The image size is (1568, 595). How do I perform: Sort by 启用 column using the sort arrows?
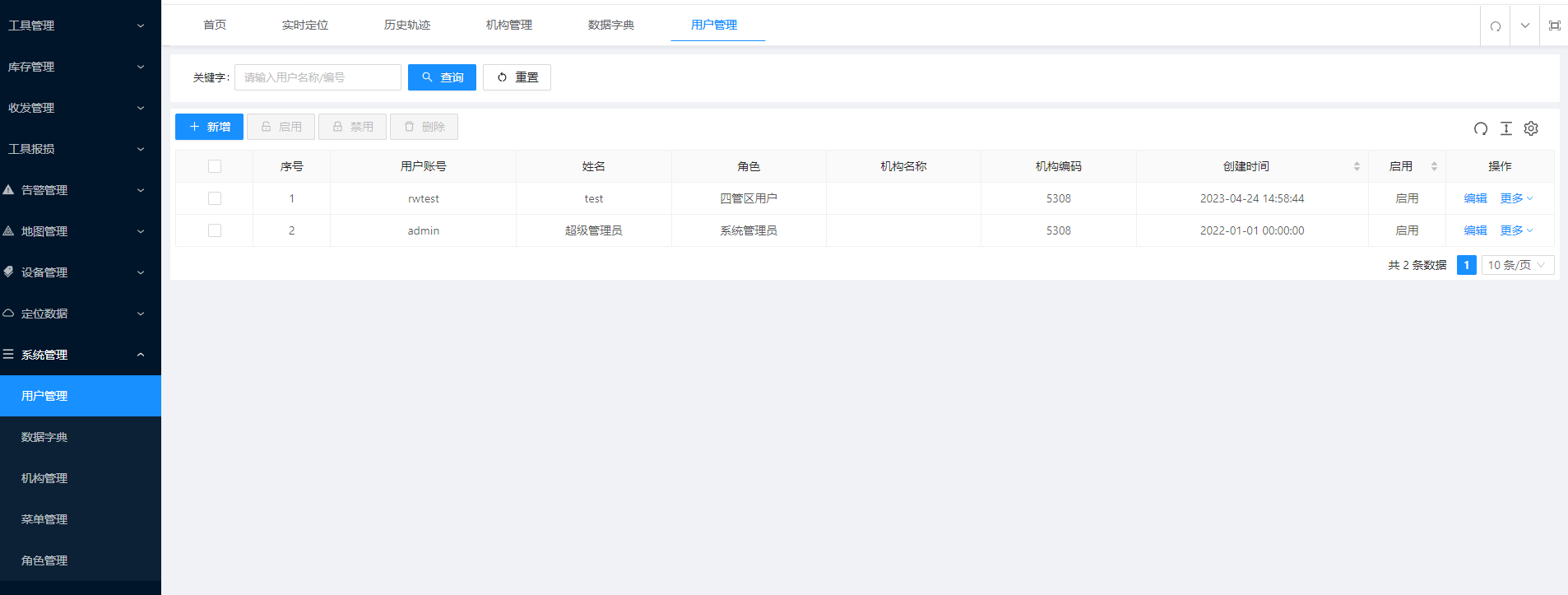(x=1434, y=166)
